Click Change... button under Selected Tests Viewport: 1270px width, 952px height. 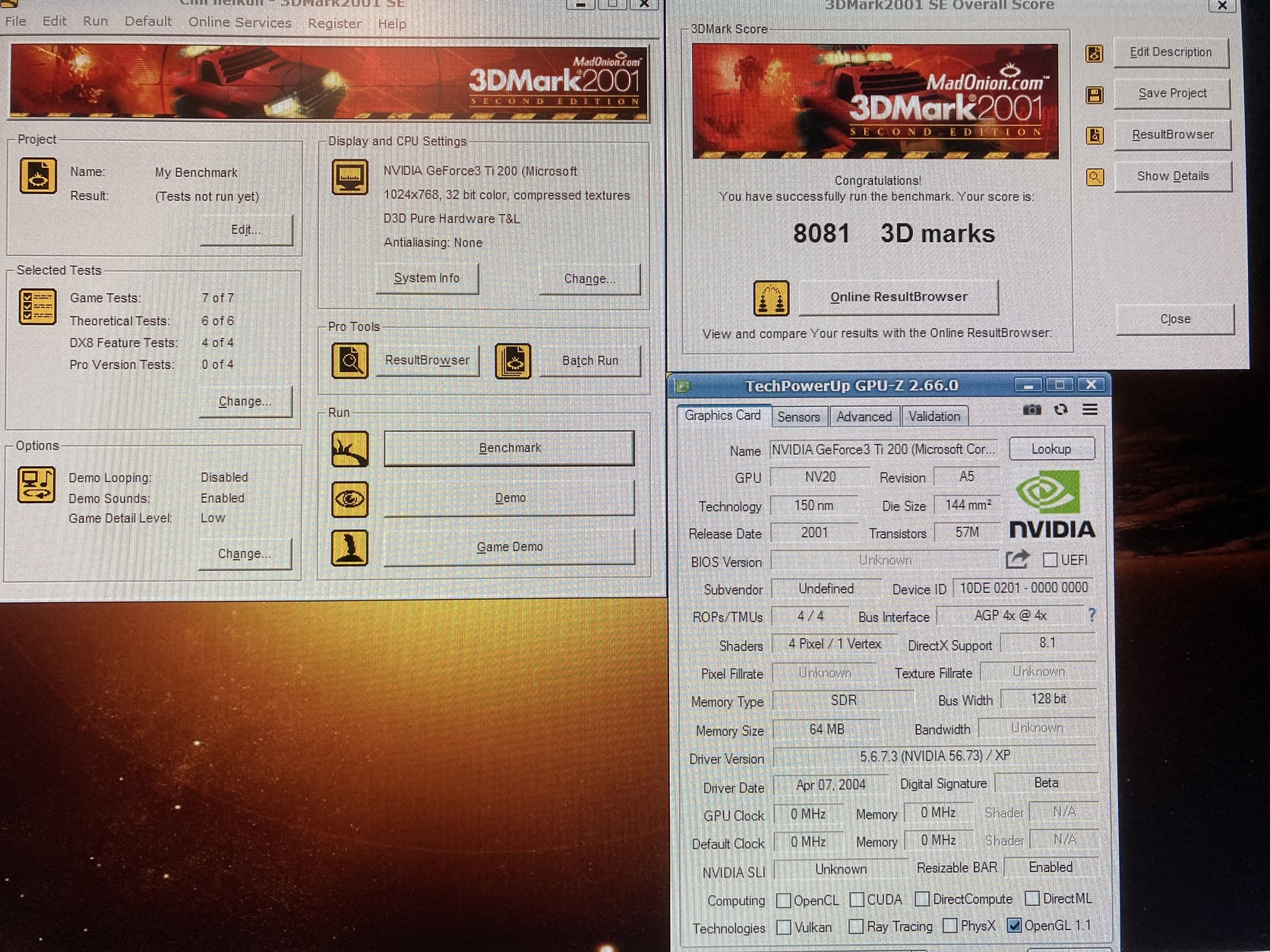click(x=245, y=401)
